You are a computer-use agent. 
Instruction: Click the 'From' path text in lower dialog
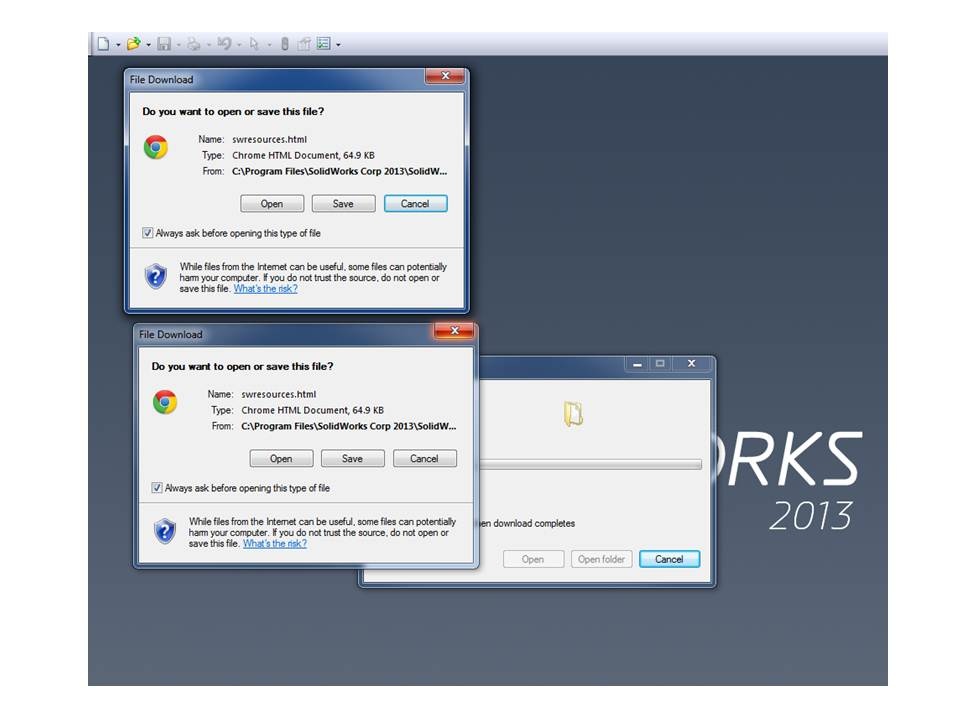coord(349,426)
